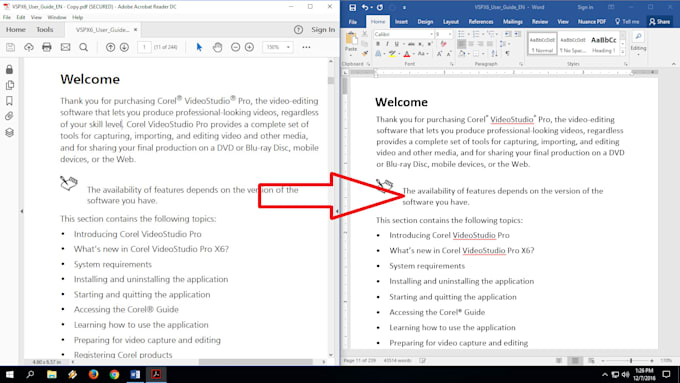Open Firefox from the Windows taskbar
Image resolution: width=680 pixels, height=383 pixels.
click(x=93, y=374)
